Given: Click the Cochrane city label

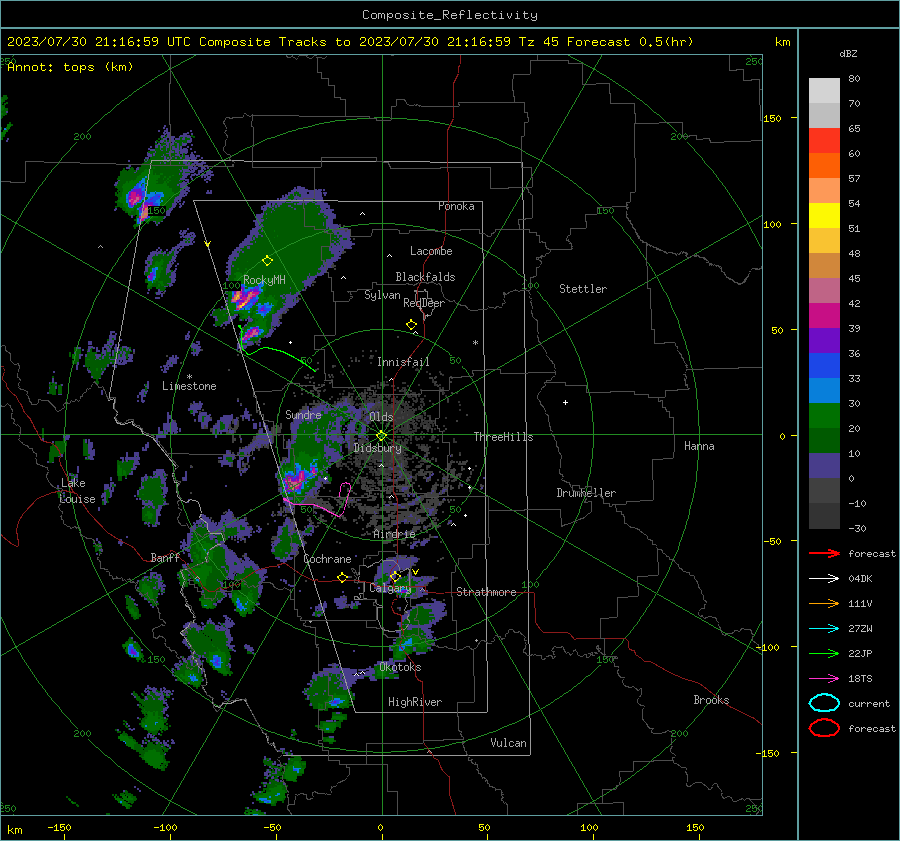Looking at the screenshot, I should (x=327, y=559).
